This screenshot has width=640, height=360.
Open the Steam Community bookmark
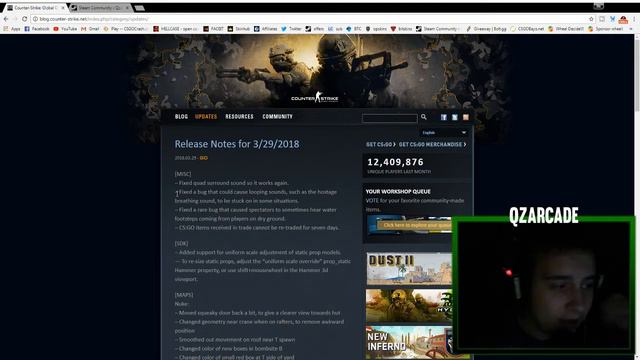pos(438,29)
